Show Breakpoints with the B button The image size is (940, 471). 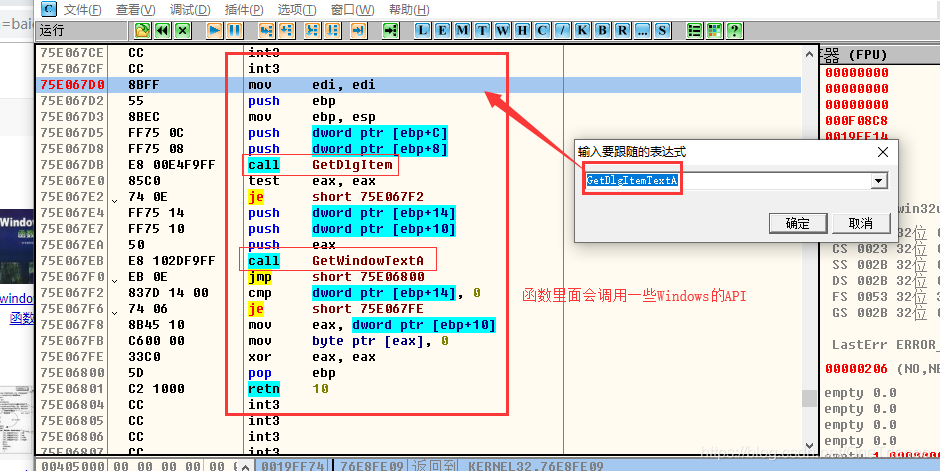click(x=602, y=31)
